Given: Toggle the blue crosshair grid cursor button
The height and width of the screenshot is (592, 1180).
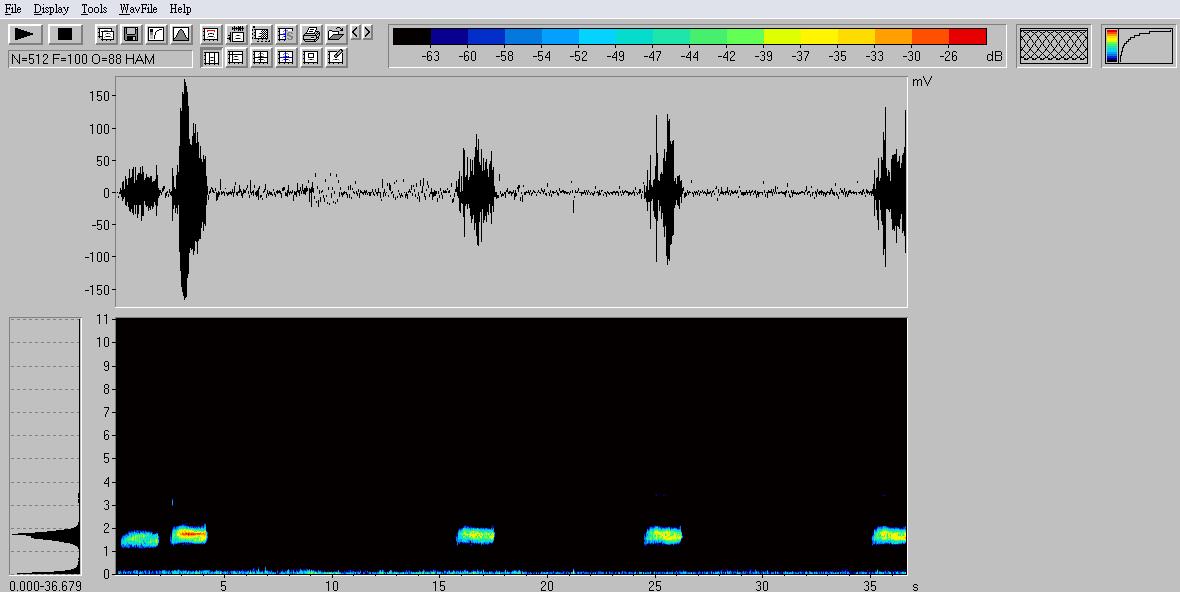Looking at the screenshot, I should pyautogui.click(x=286, y=58).
